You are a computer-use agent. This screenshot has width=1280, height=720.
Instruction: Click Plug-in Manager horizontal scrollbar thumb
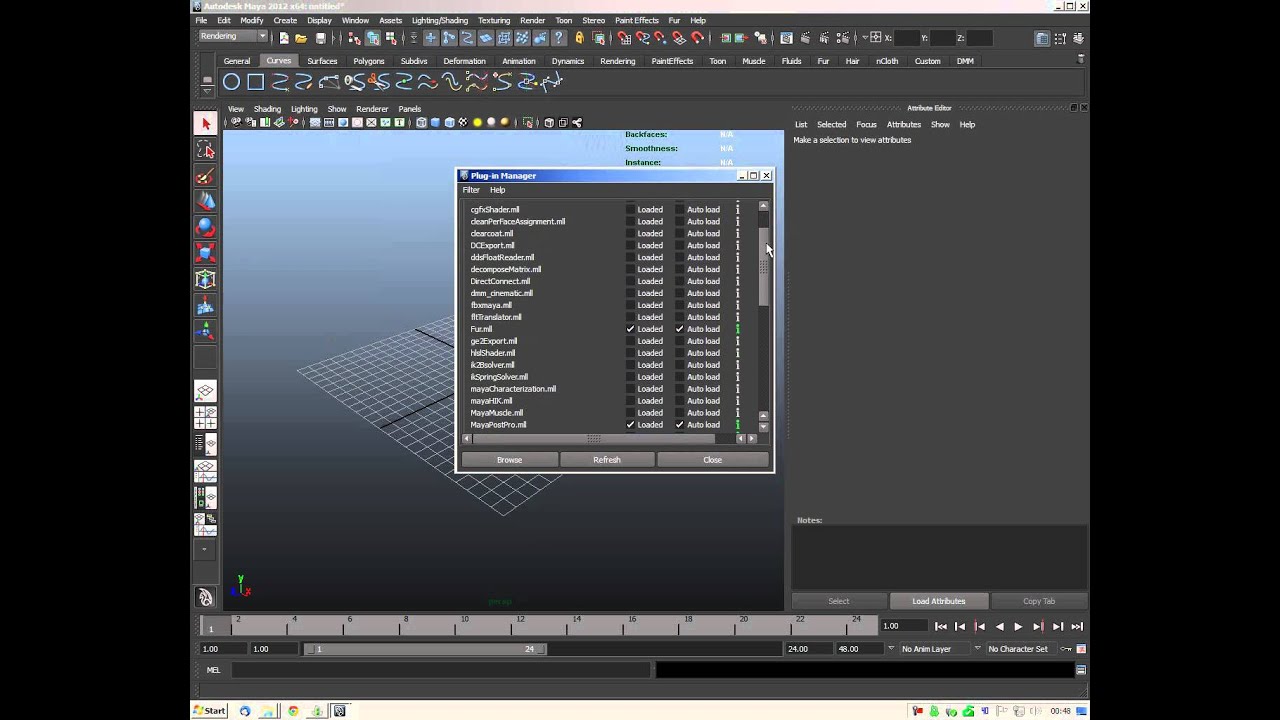pyautogui.click(x=594, y=438)
